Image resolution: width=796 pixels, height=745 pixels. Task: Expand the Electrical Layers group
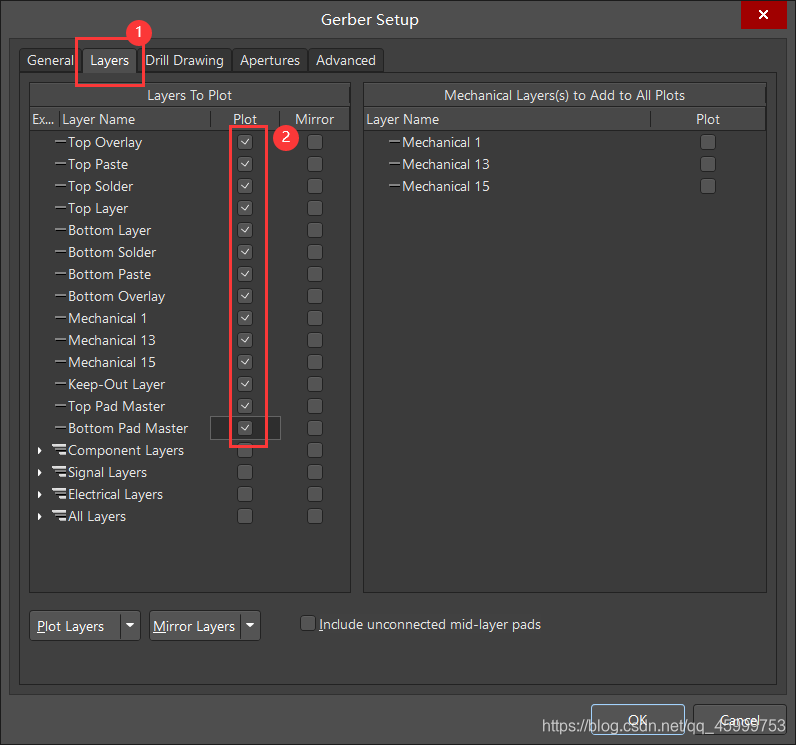[40, 495]
